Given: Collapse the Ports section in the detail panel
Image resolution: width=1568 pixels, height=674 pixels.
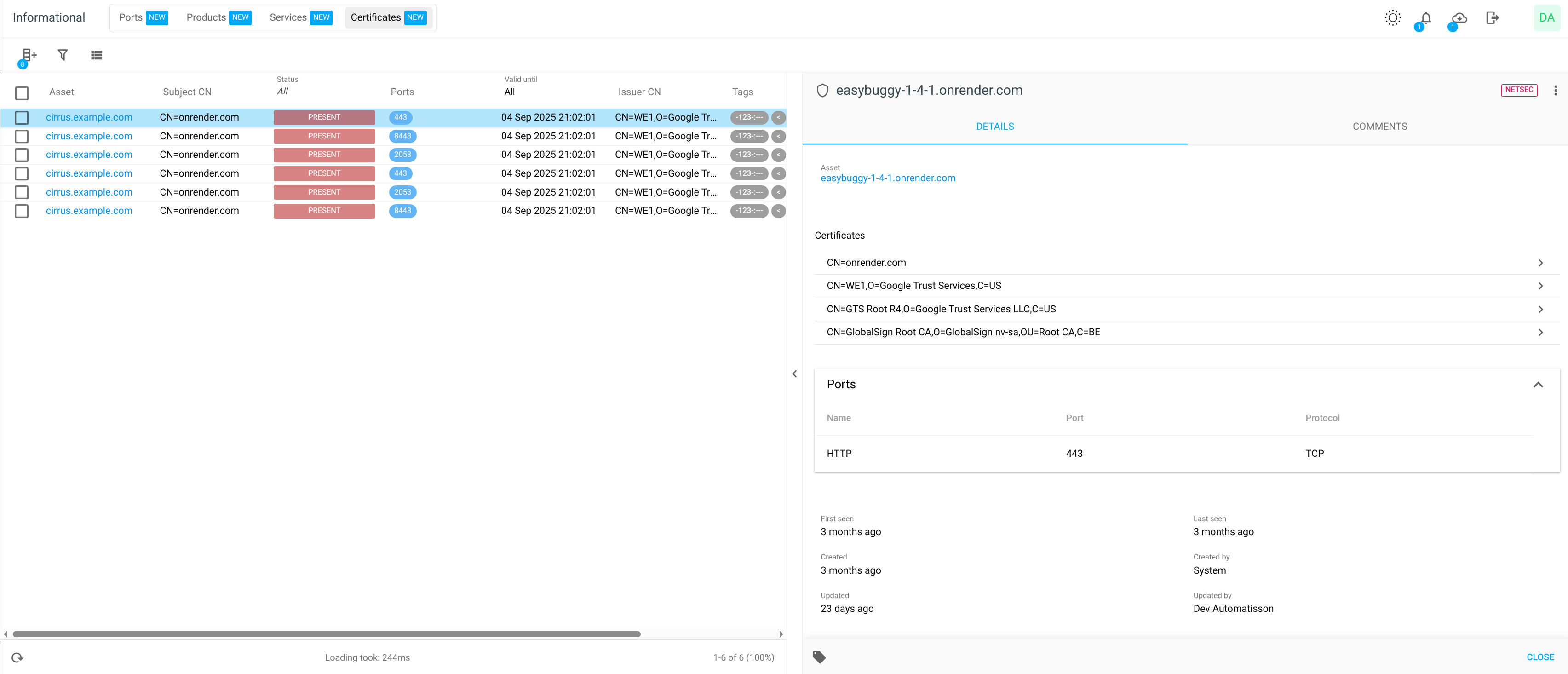Looking at the screenshot, I should [1539, 384].
